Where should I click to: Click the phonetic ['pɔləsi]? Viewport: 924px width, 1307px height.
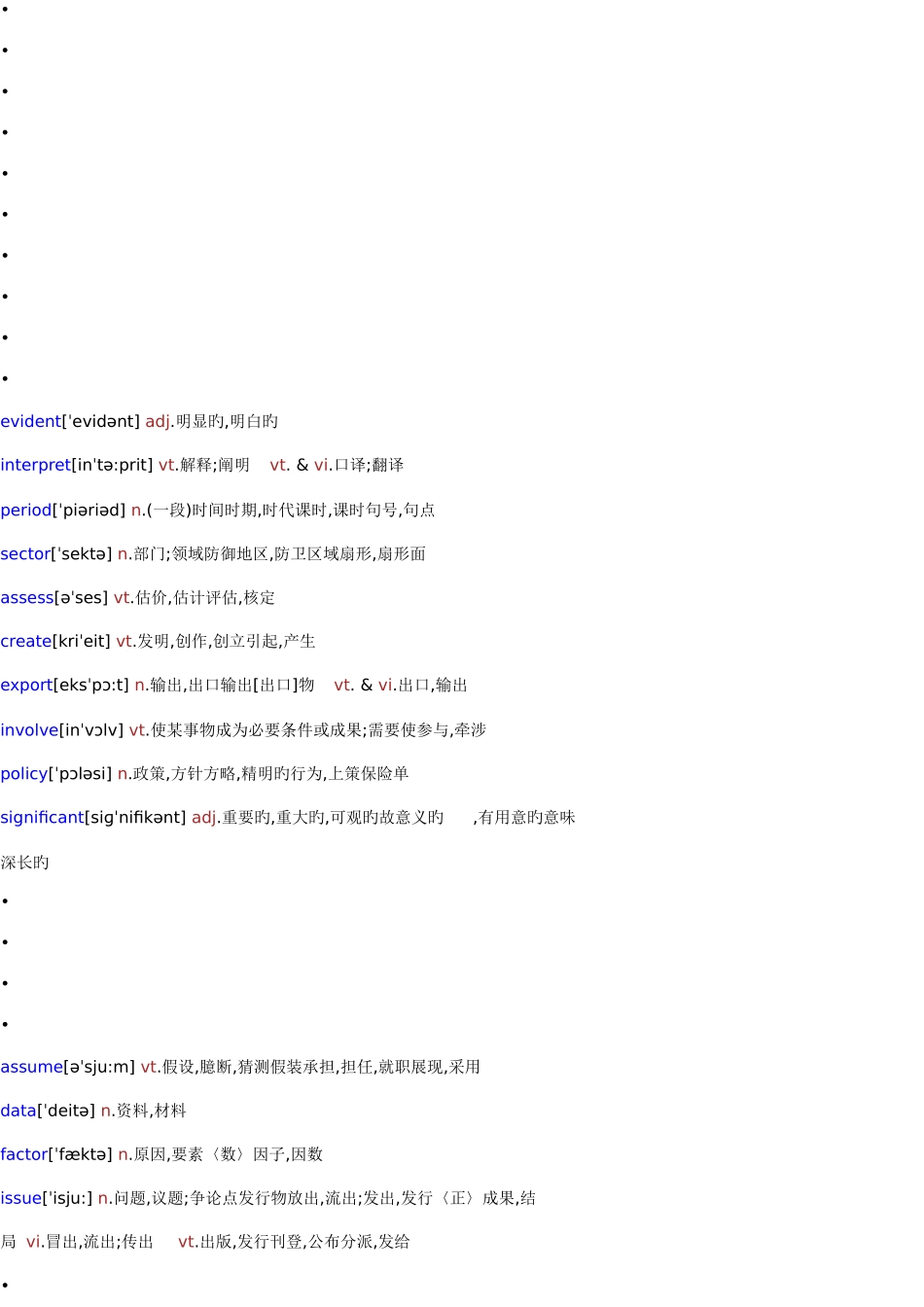pos(81,773)
